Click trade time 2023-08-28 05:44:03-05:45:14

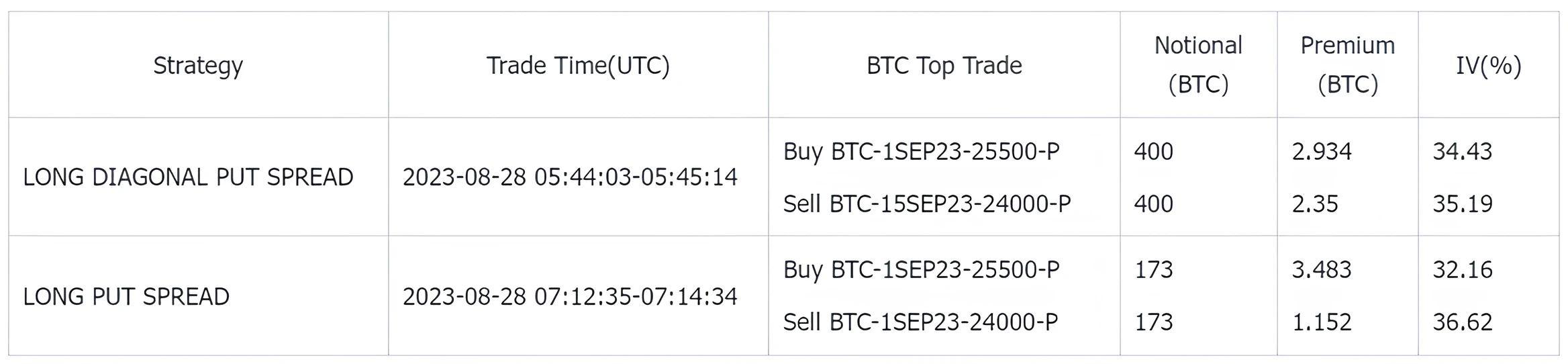click(x=570, y=177)
